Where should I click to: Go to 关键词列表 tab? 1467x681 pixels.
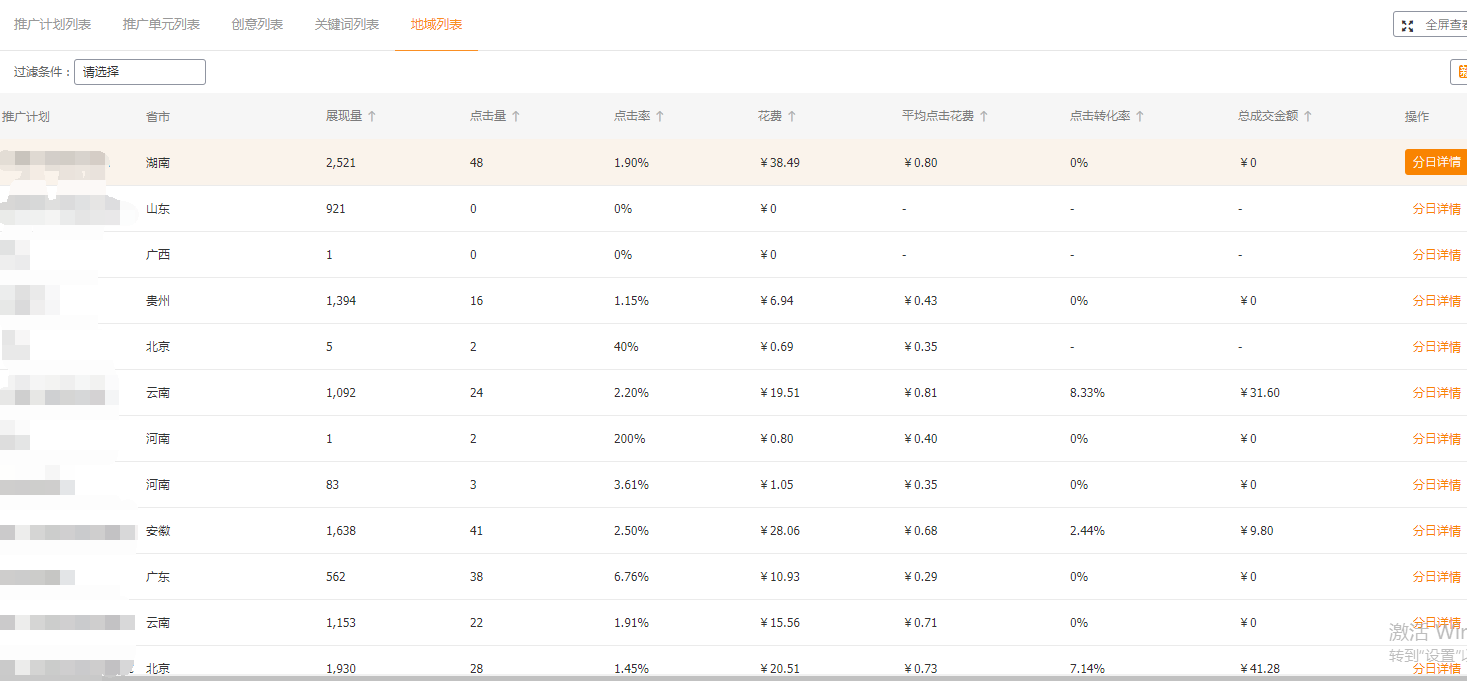(347, 24)
